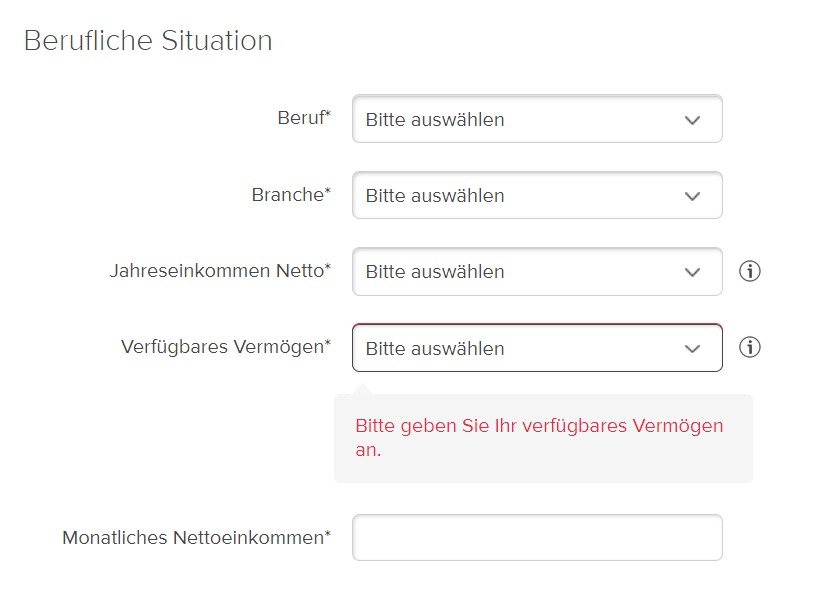Click the red error message text
Viewport: 833px width, 596px height.
[x=539, y=437]
